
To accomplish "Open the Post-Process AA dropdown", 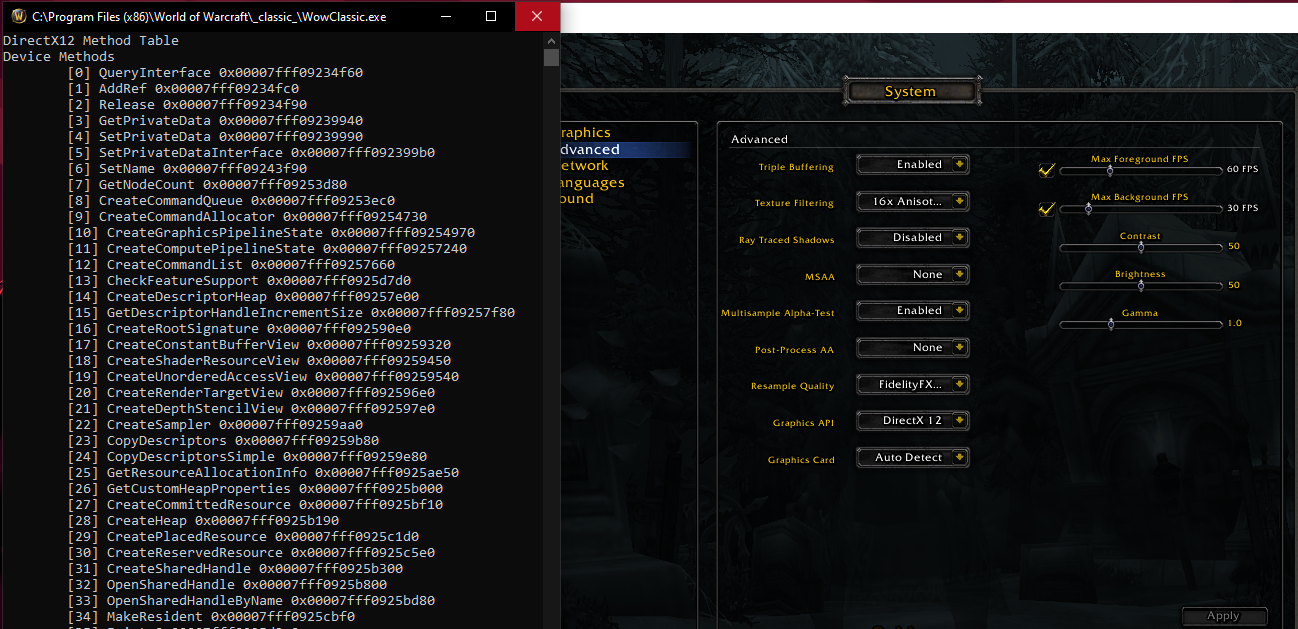I will [911, 347].
